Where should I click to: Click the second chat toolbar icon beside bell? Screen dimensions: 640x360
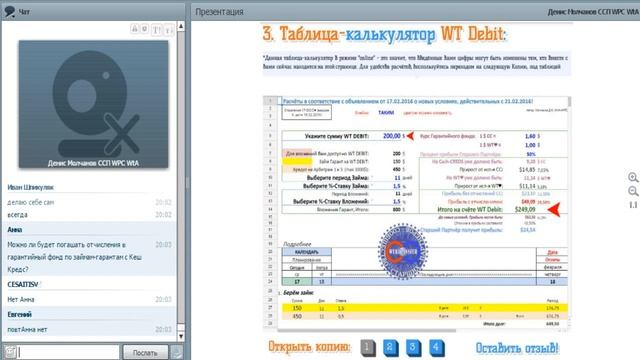144,29
